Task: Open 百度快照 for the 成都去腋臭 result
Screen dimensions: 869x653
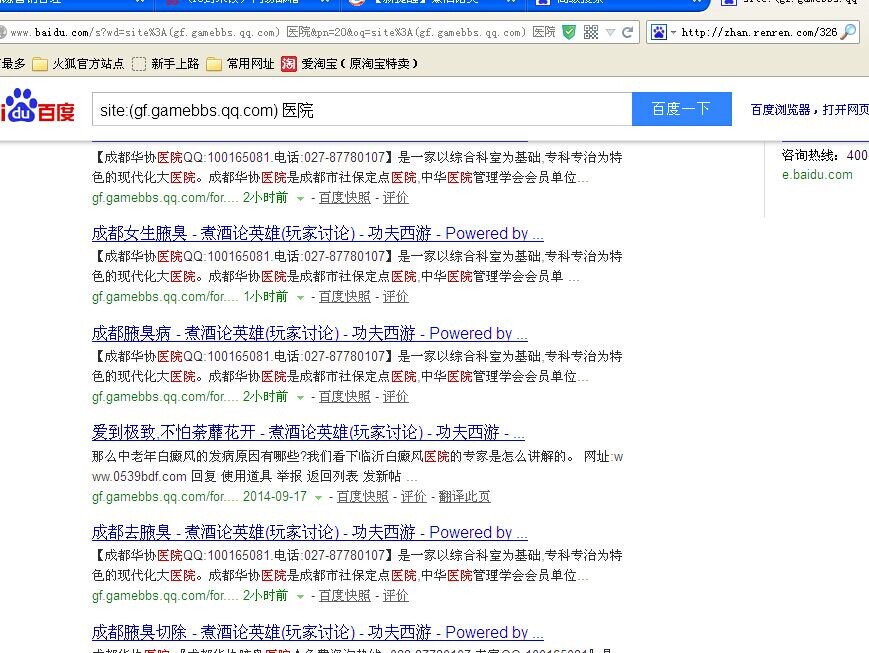Action: click(344, 596)
